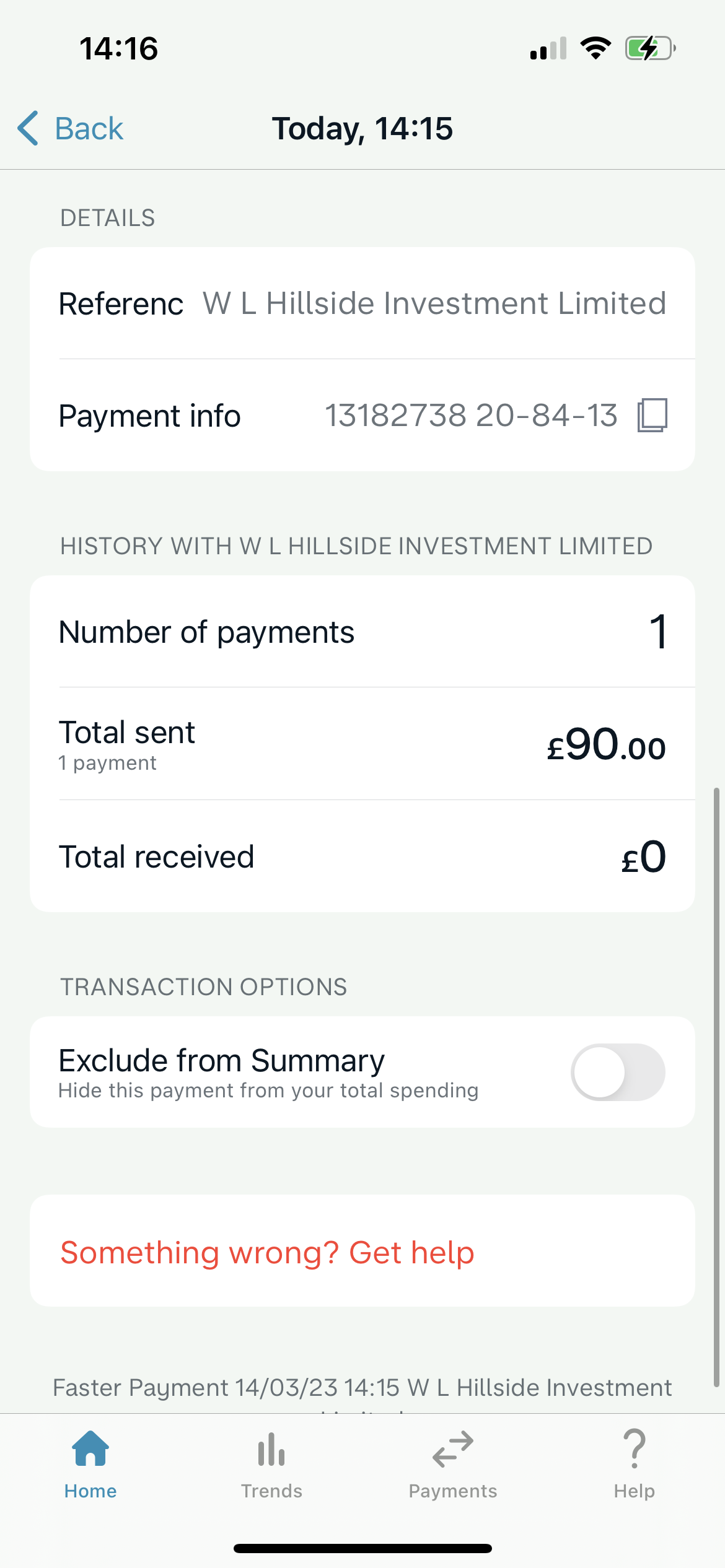Tap the cellular signal strength icon
This screenshot has height=1568, width=725.
[x=548, y=48]
